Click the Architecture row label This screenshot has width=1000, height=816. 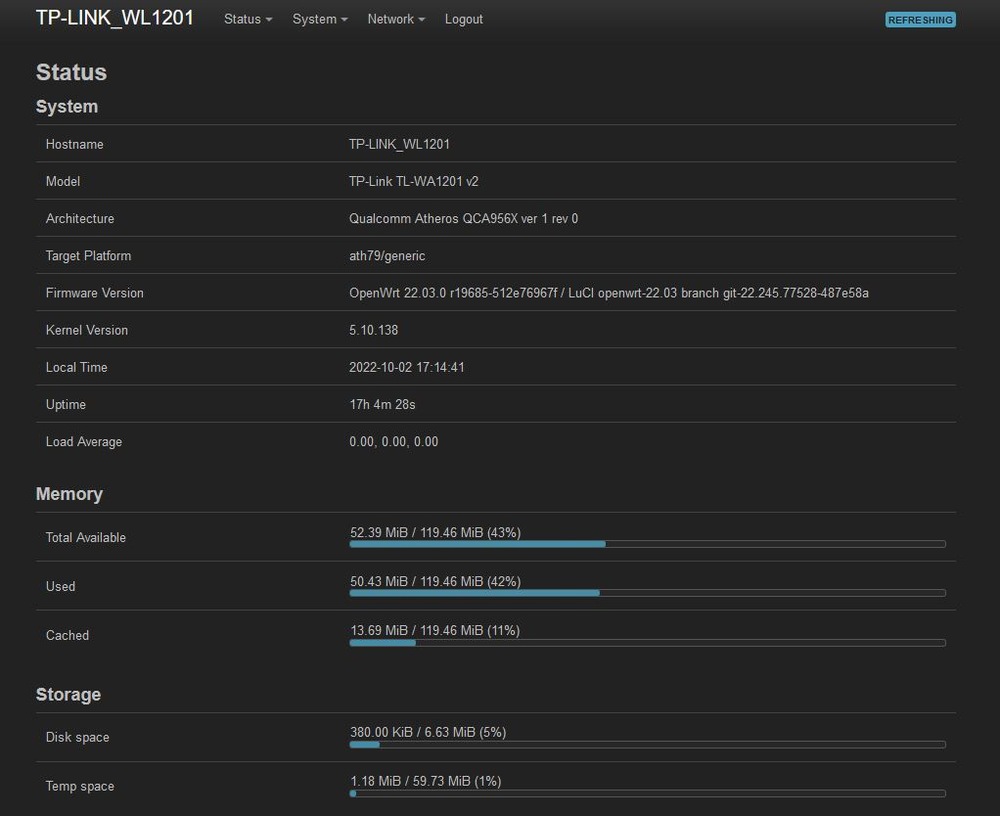click(80, 218)
